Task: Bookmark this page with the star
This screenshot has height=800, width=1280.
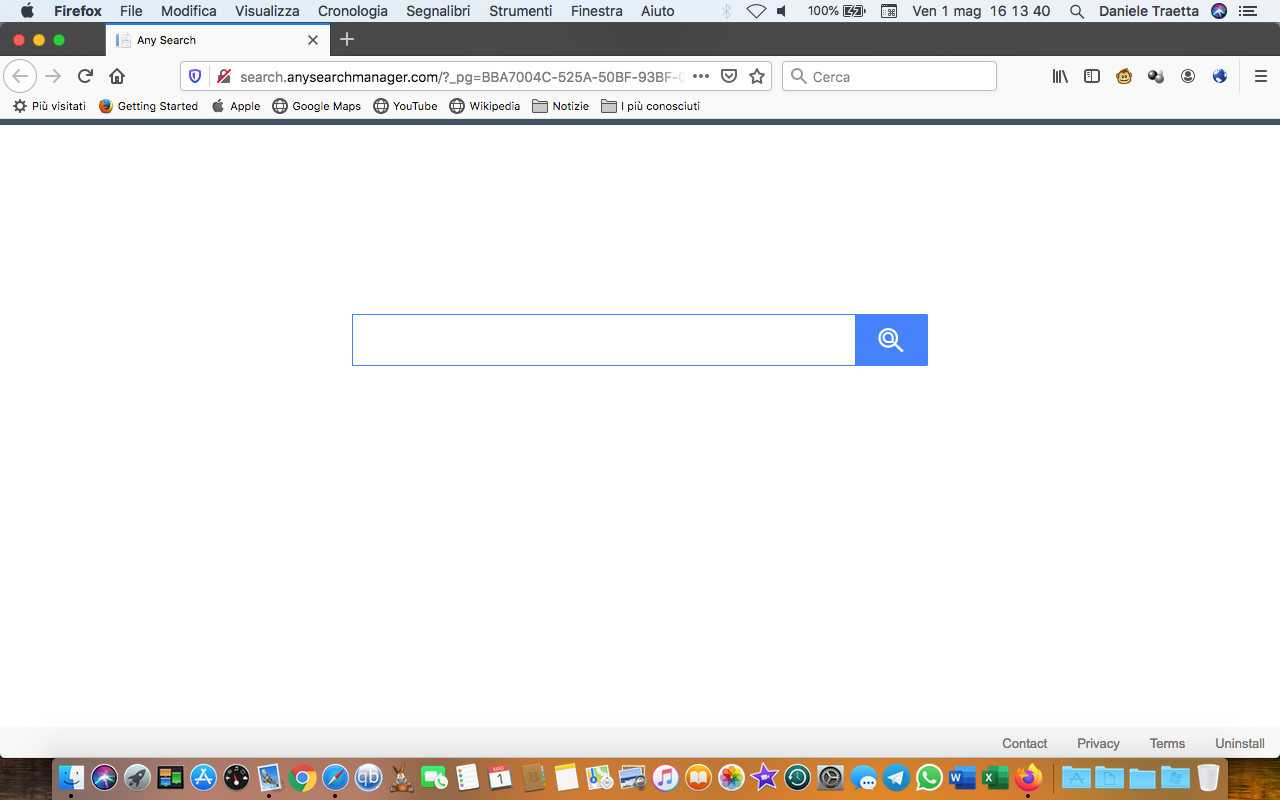Action: 757,76
